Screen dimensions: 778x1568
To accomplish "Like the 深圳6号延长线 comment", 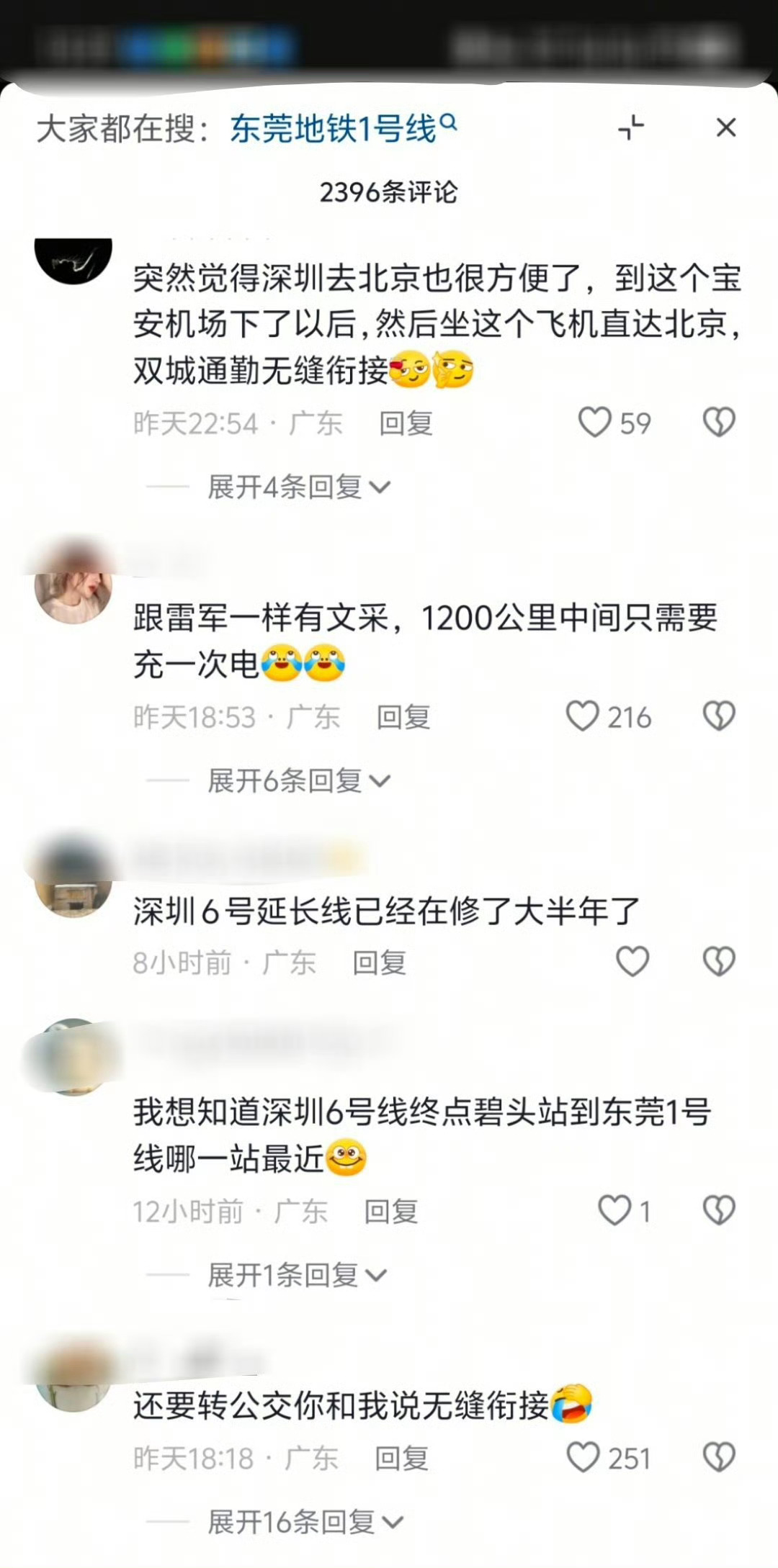I will pyautogui.click(x=632, y=961).
